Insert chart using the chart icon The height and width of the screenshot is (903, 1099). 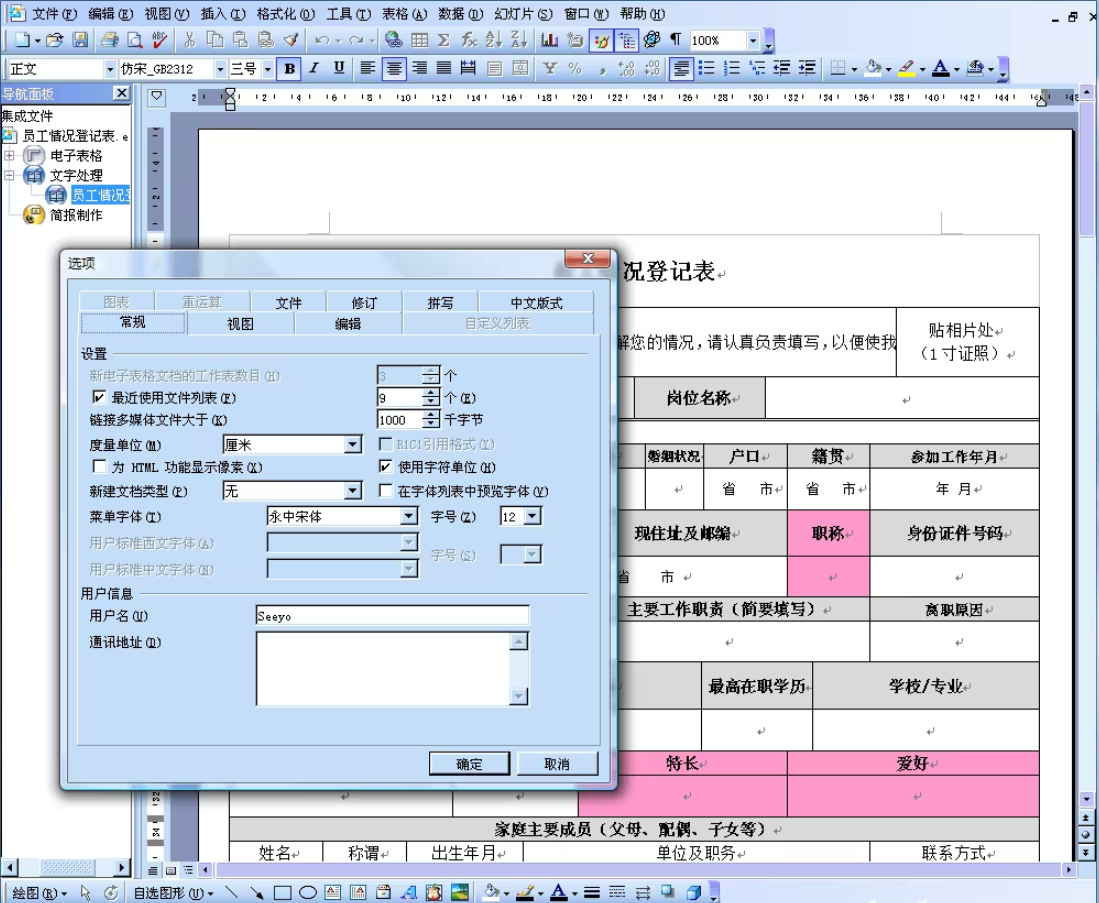click(x=549, y=40)
